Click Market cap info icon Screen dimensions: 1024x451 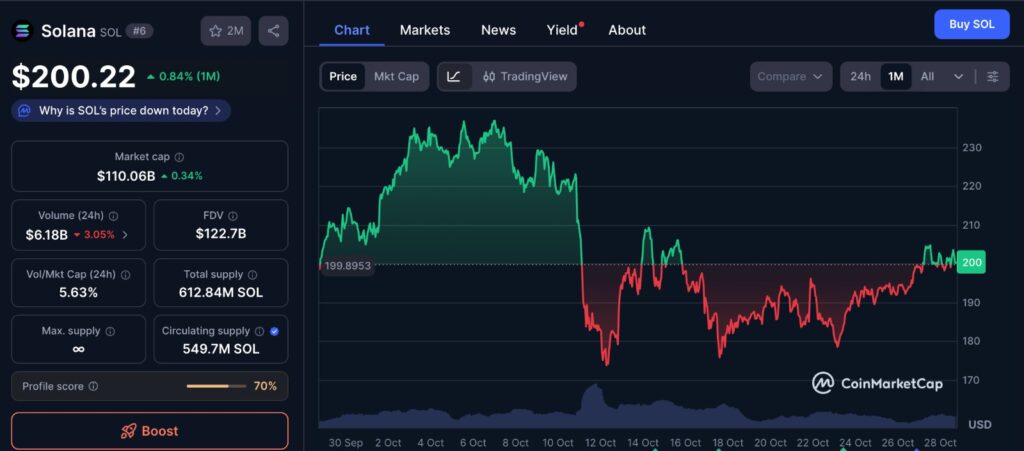click(x=179, y=157)
